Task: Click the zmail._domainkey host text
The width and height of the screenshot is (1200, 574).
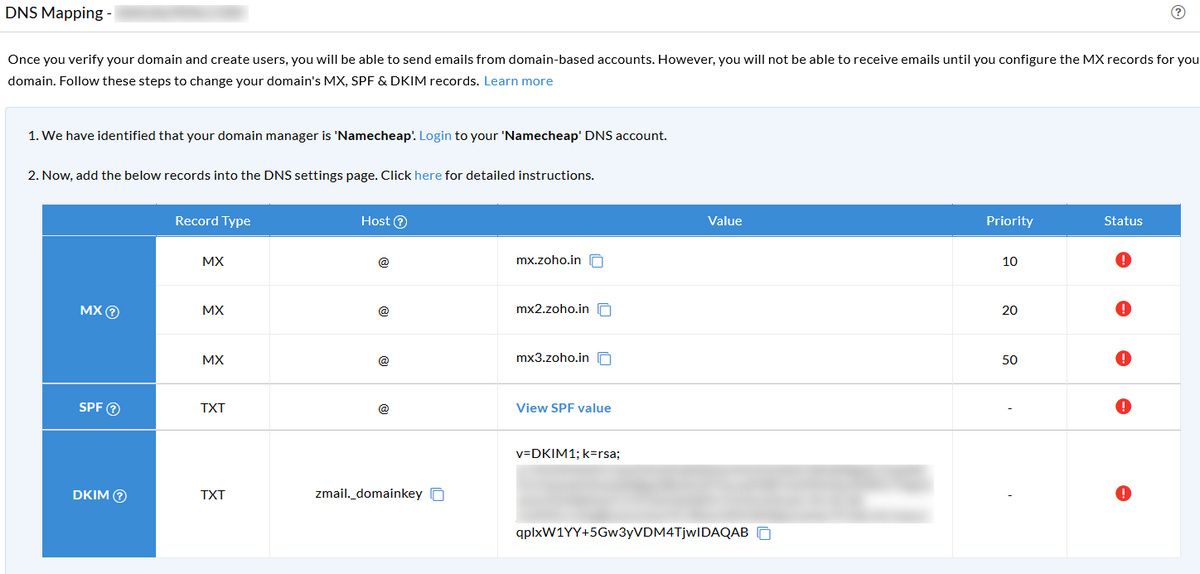Action: [x=368, y=494]
